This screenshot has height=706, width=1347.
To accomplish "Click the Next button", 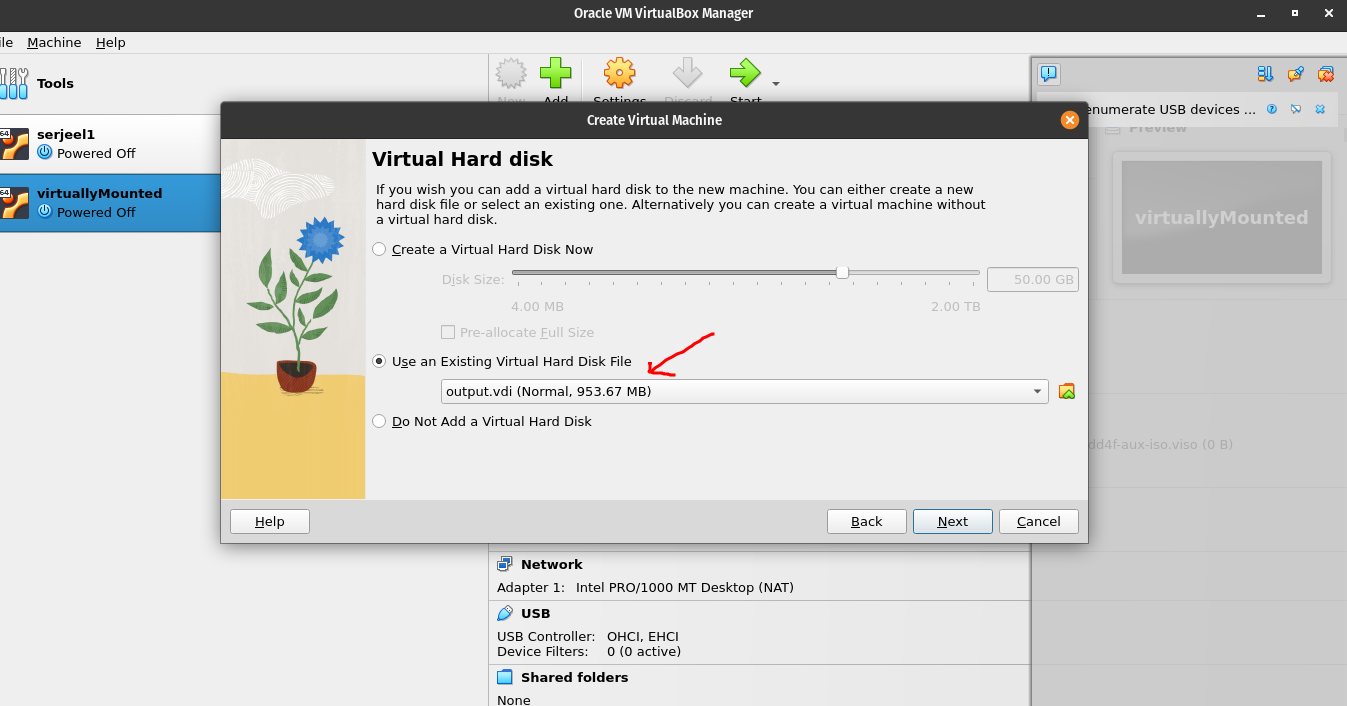I will click(953, 521).
